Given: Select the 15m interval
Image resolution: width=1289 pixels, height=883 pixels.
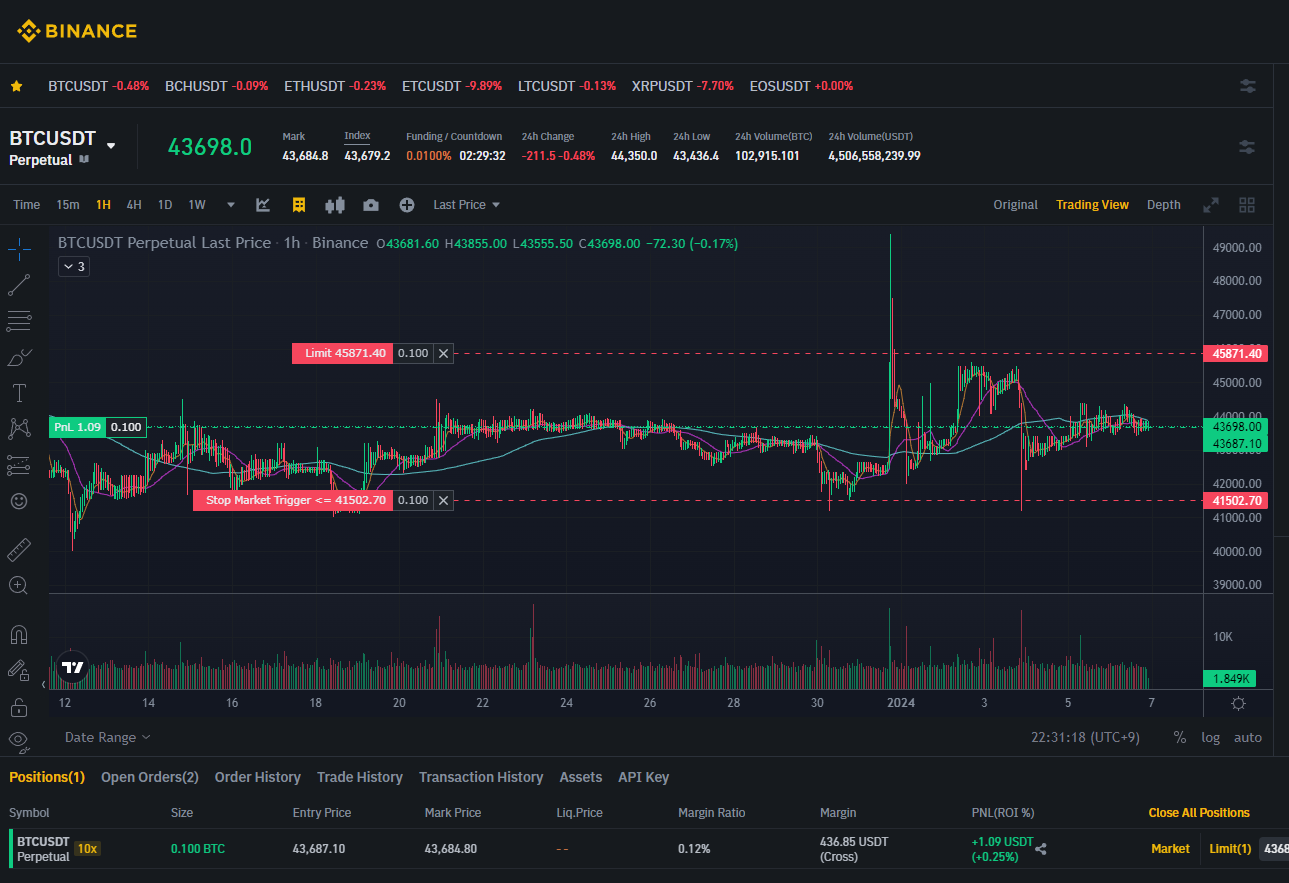Looking at the screenshot, I should coord(68,205).
